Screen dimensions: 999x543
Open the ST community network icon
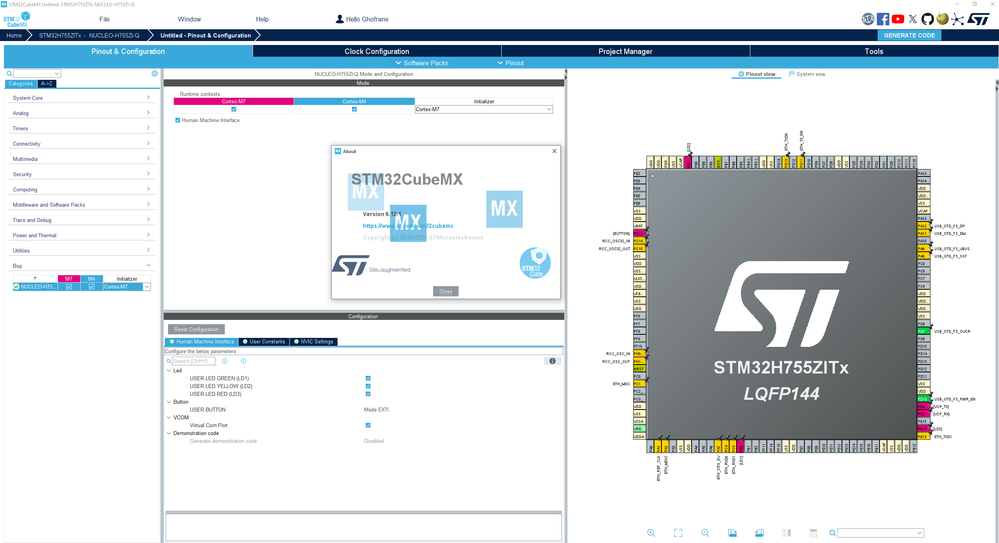(958, 19)
